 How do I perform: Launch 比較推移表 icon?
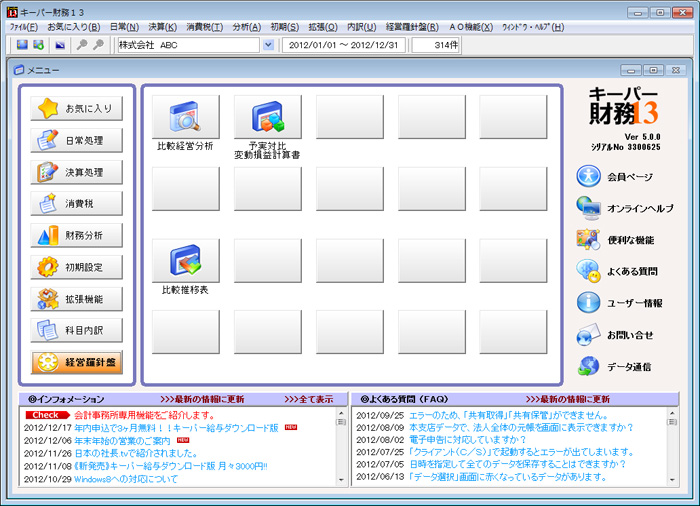[186, 261]
